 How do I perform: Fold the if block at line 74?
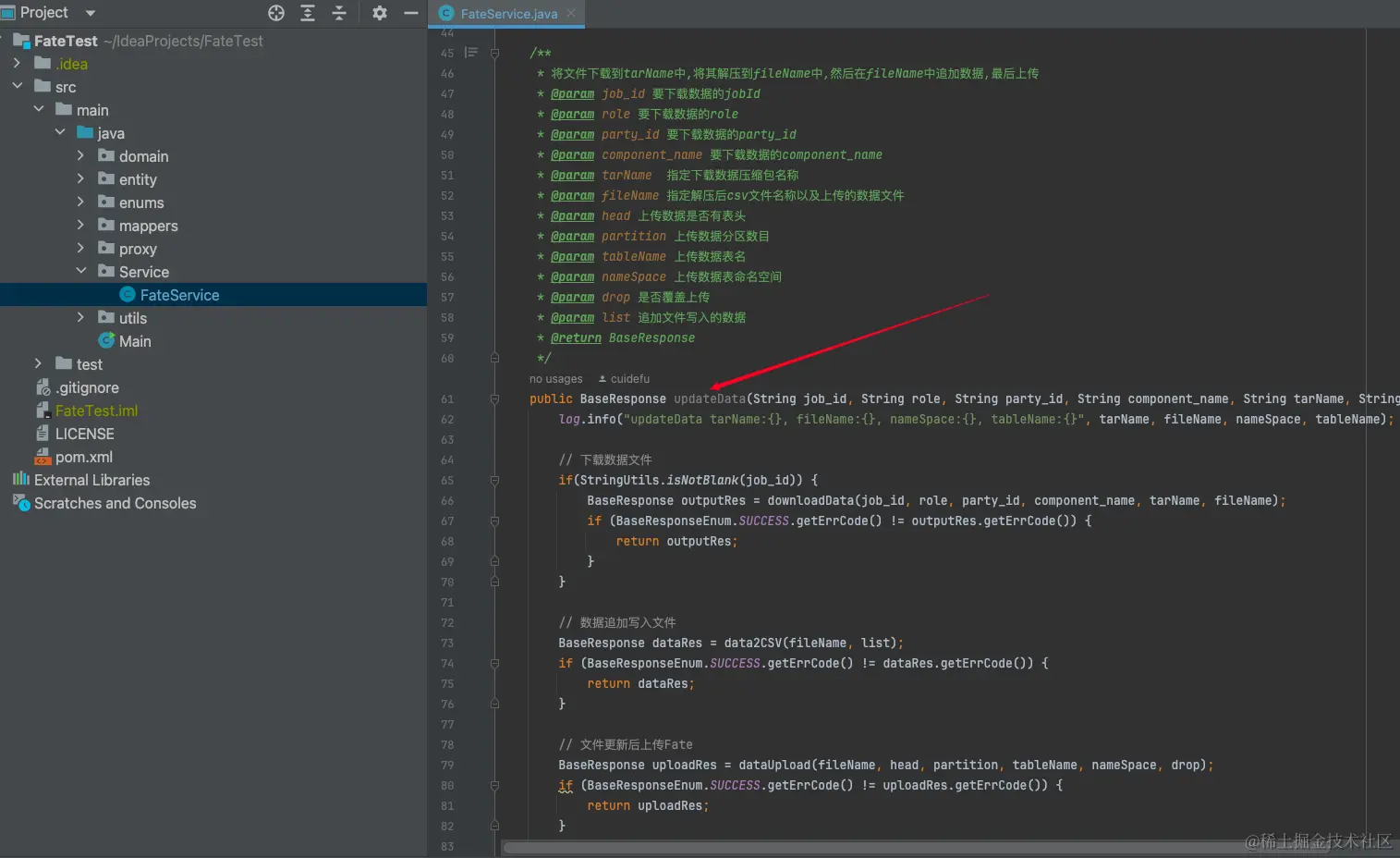tap(494, 664)
